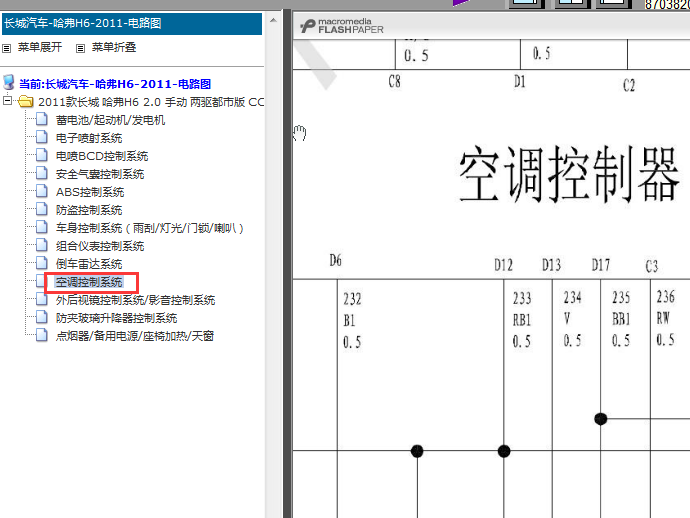Click page icon of 电子喷射系统
690x518 pixels.
point(42,137)
